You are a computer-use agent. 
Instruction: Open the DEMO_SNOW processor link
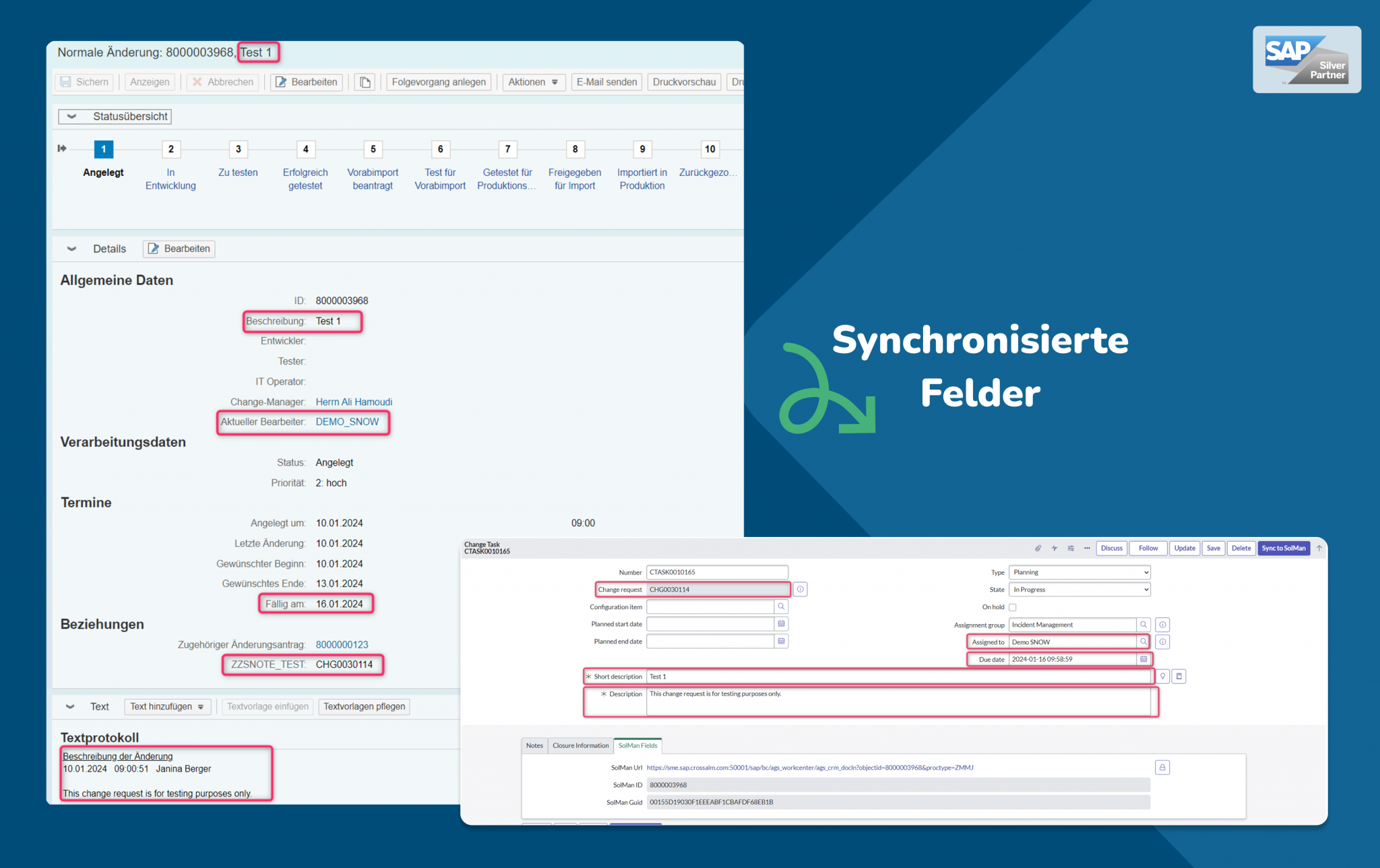pyautogui.click(x=347, y=422)
